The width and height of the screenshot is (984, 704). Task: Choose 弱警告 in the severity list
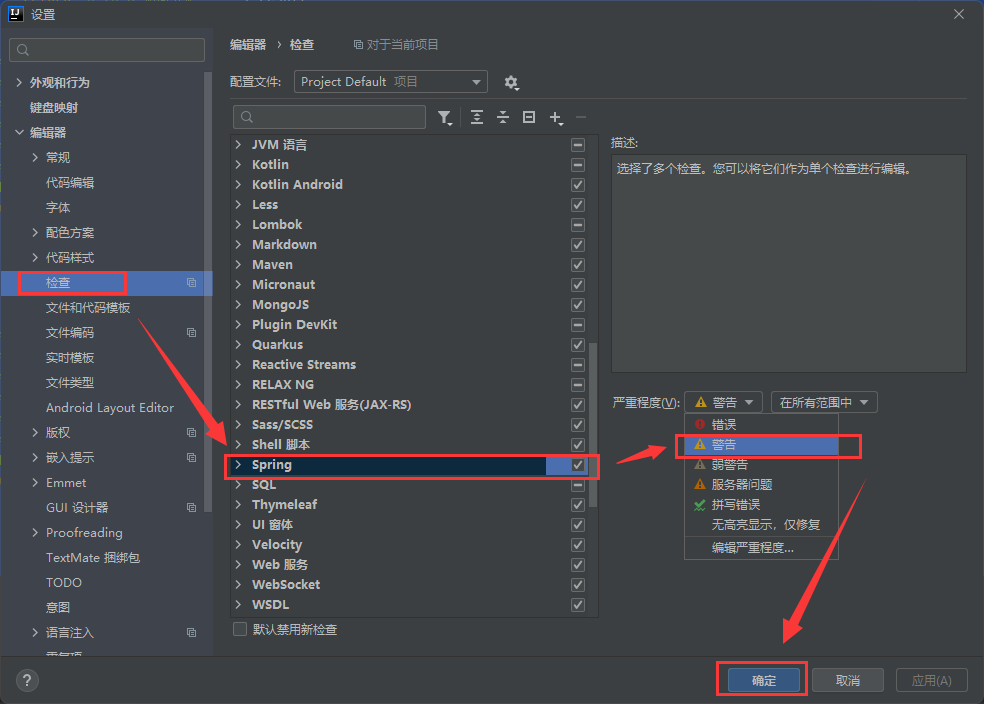coord(729,465)
